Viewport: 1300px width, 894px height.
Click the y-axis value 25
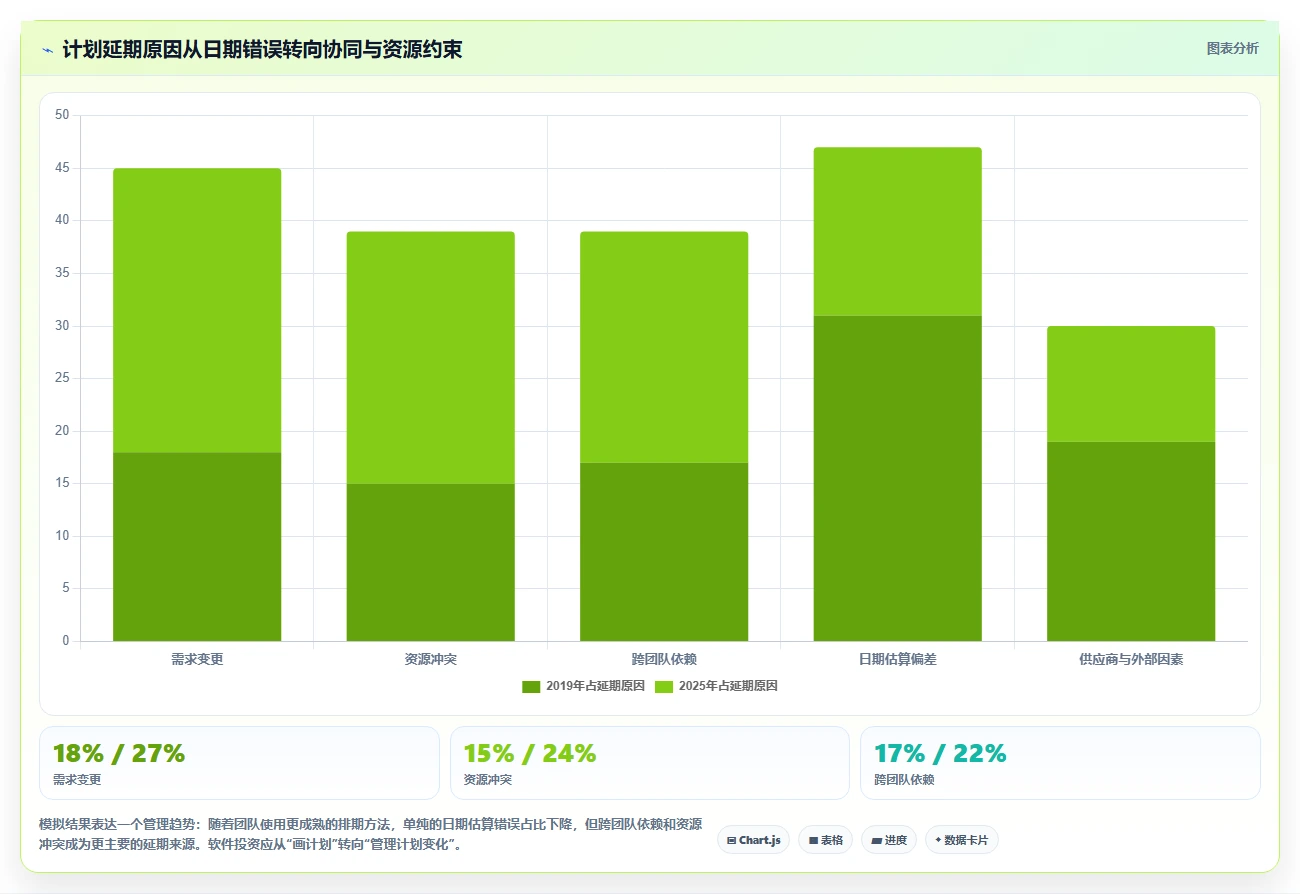coord(62,378)
